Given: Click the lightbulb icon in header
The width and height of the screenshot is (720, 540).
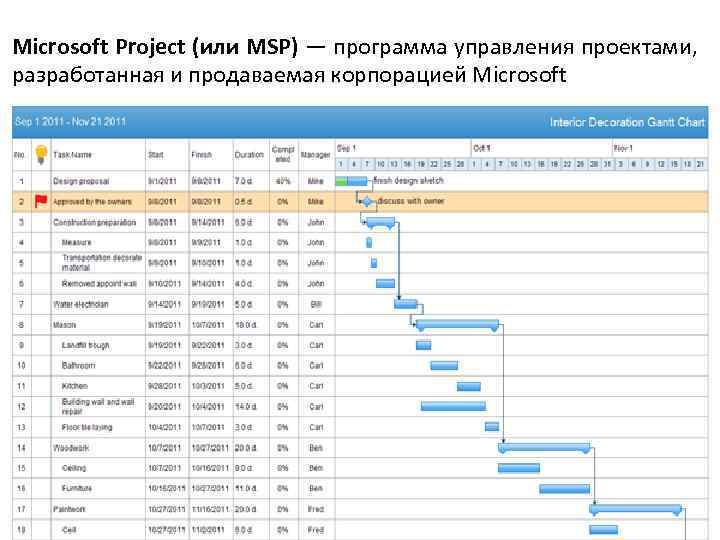Looking at the screenshot, I should tap(41, 154).
